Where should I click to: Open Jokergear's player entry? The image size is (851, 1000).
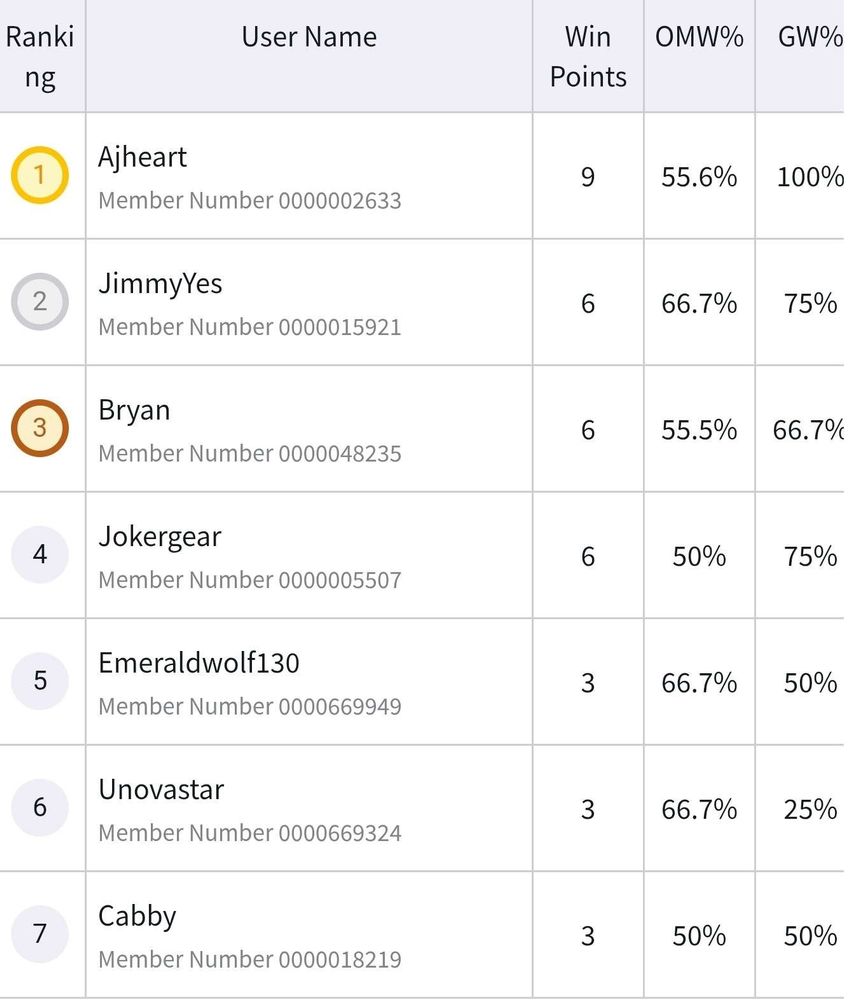click(160, 537)
